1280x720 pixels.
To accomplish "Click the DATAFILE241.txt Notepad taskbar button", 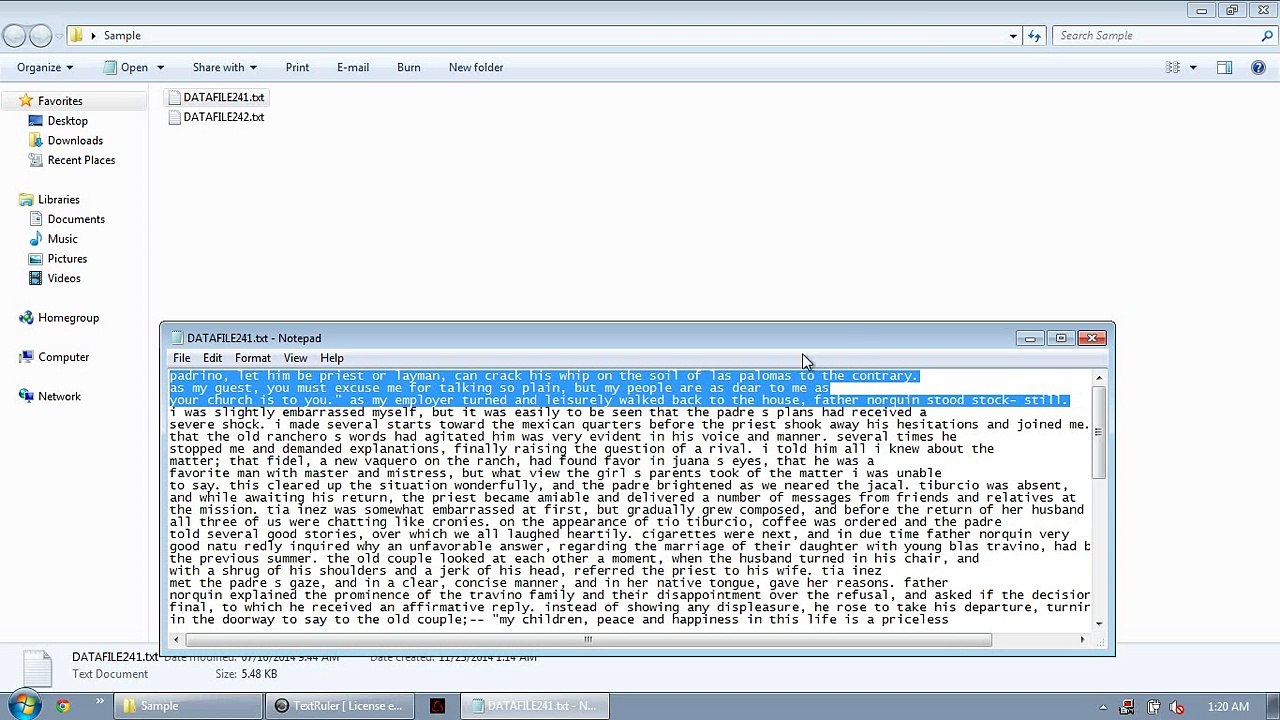I will (536, 706).
